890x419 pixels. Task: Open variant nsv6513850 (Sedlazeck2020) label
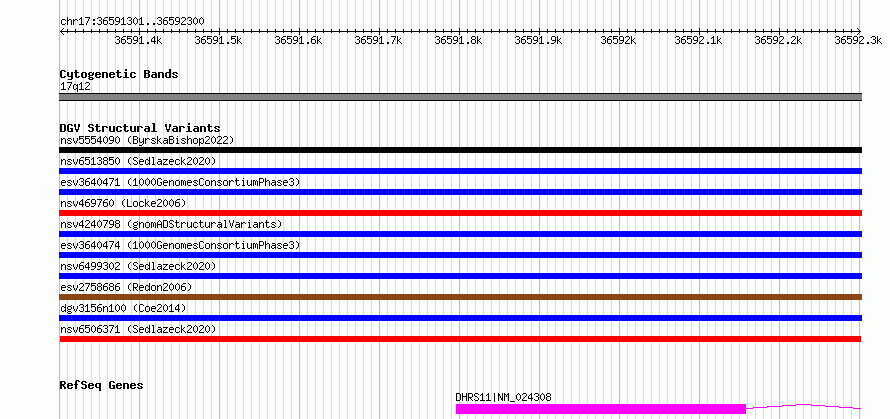[x=138, y=161]
